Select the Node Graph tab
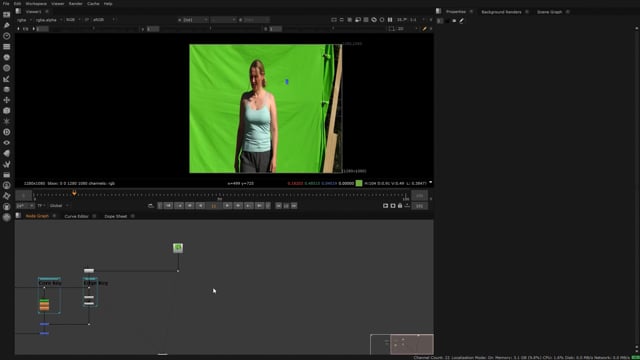This screenshot has height=360, width=640. point(37,216)
